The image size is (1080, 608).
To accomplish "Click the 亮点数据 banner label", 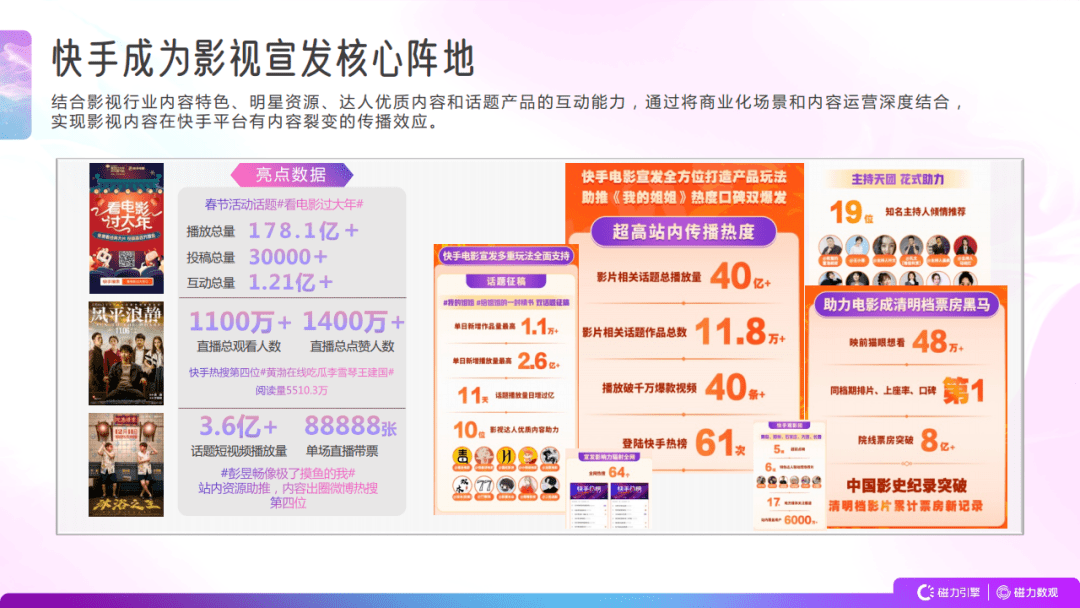I will tap(291, 175).
